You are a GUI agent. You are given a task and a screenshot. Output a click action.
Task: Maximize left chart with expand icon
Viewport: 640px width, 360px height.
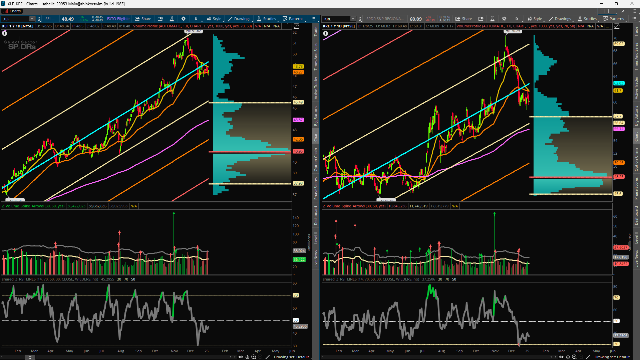[x=297, y=27]
